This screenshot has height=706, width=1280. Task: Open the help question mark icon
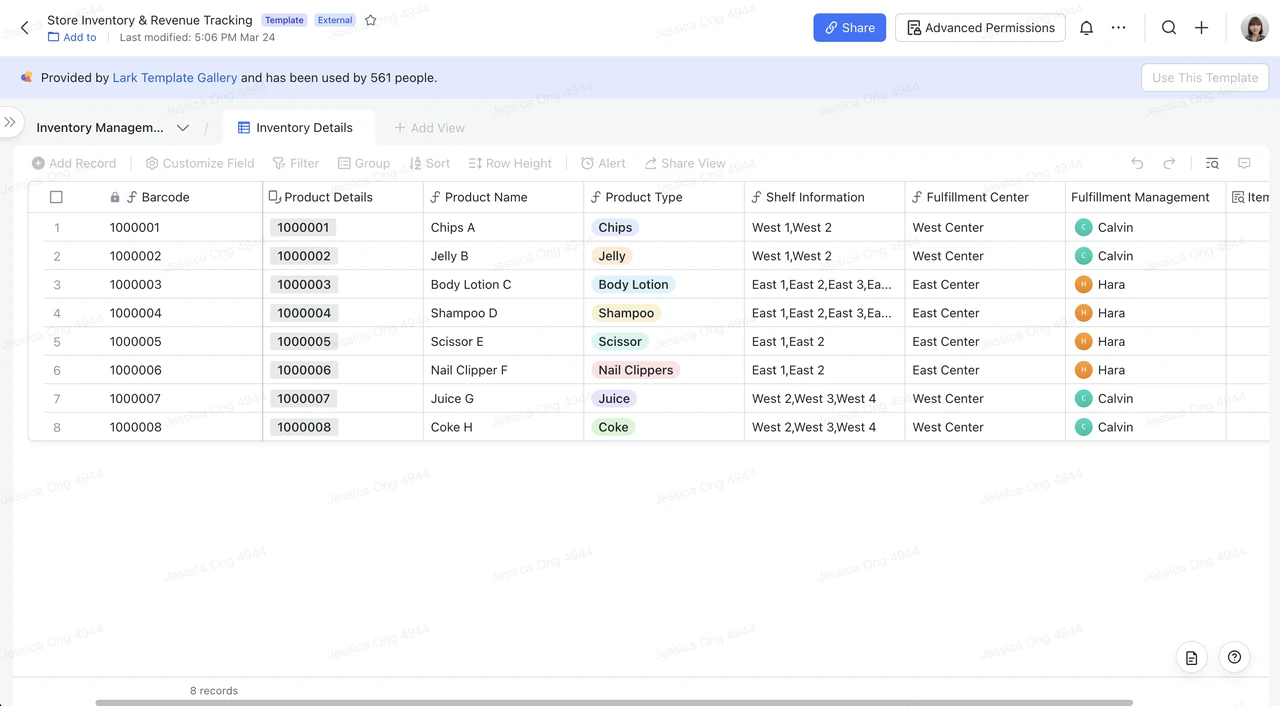point(1234,657)
